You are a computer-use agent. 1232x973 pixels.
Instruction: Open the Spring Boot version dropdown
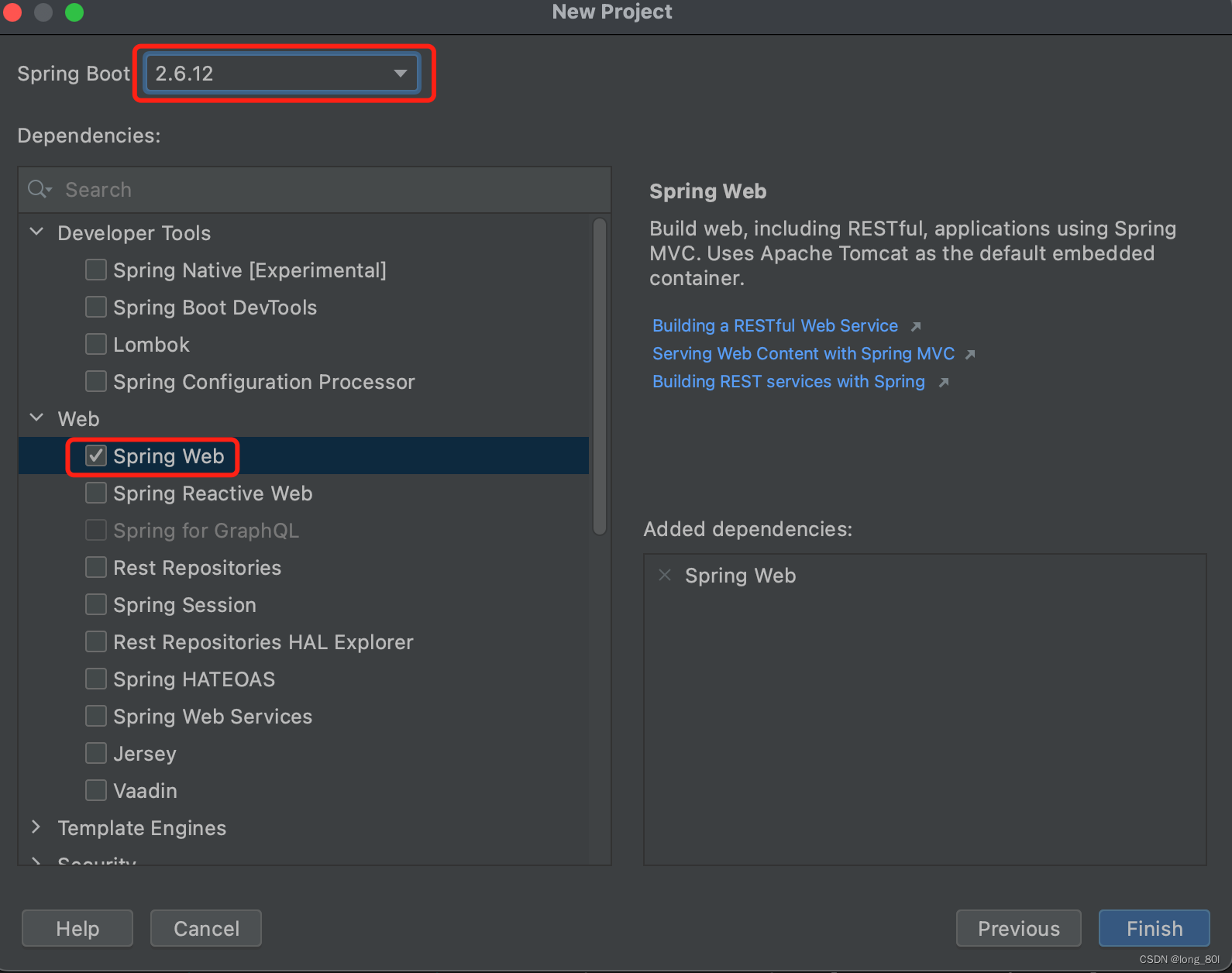pos(282,74)
